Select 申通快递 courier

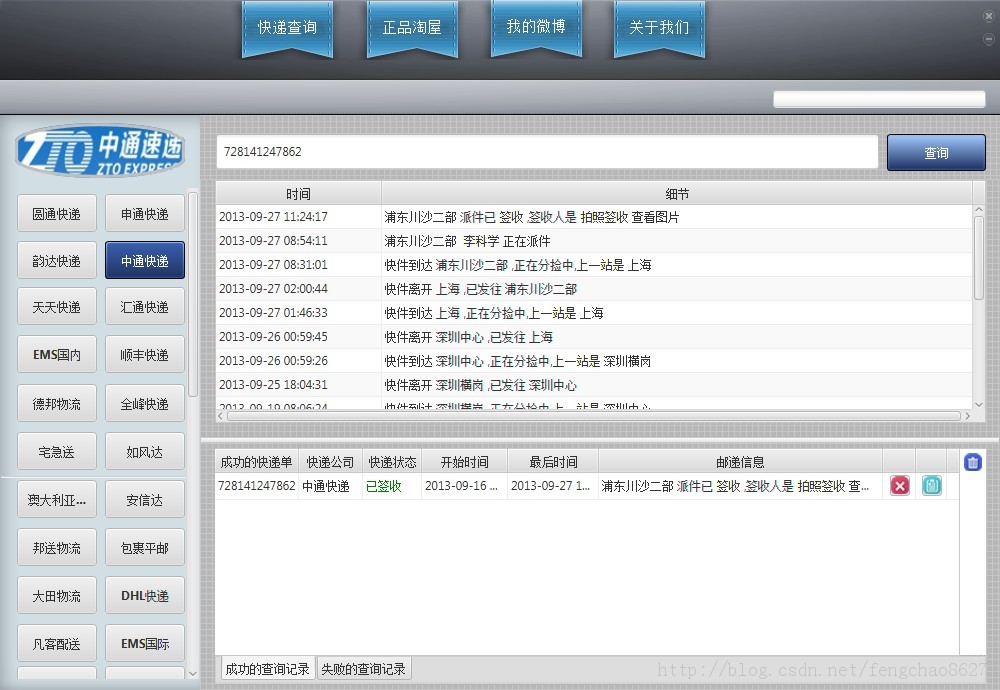(145, 214)
